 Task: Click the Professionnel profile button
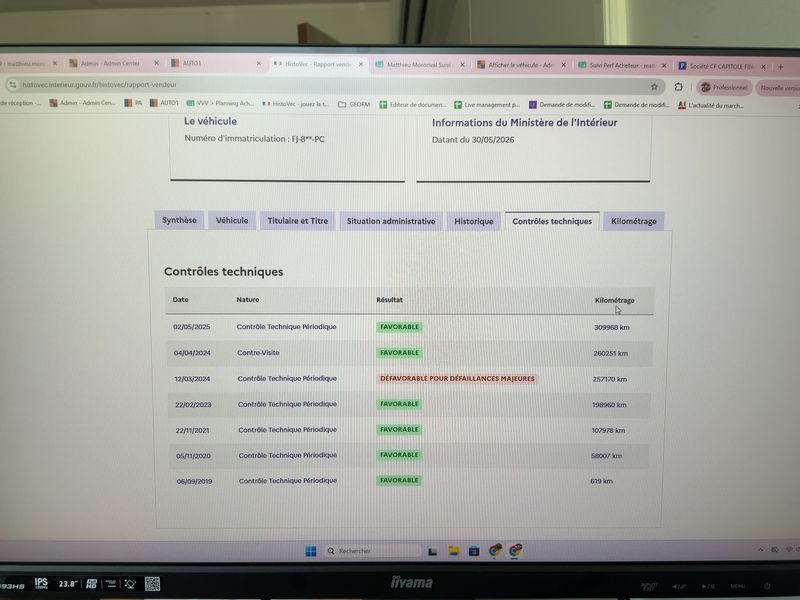(724, 87)
